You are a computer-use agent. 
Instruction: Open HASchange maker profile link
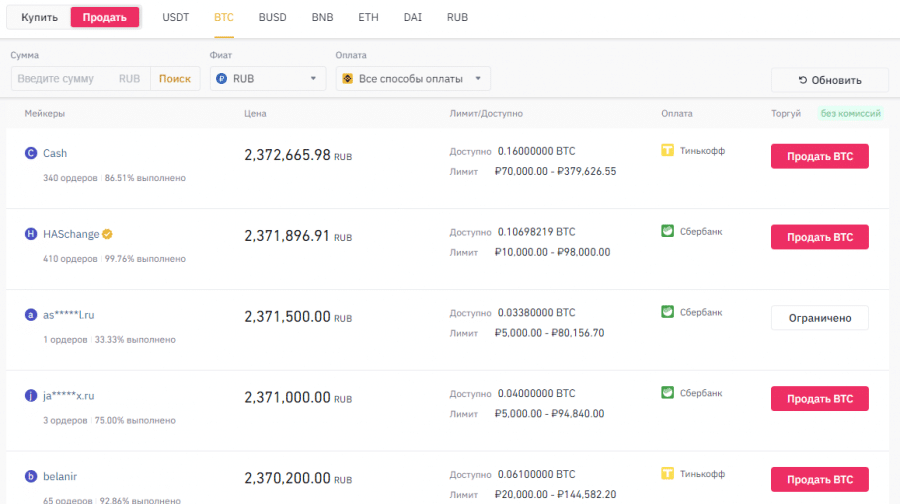[71, 234]
